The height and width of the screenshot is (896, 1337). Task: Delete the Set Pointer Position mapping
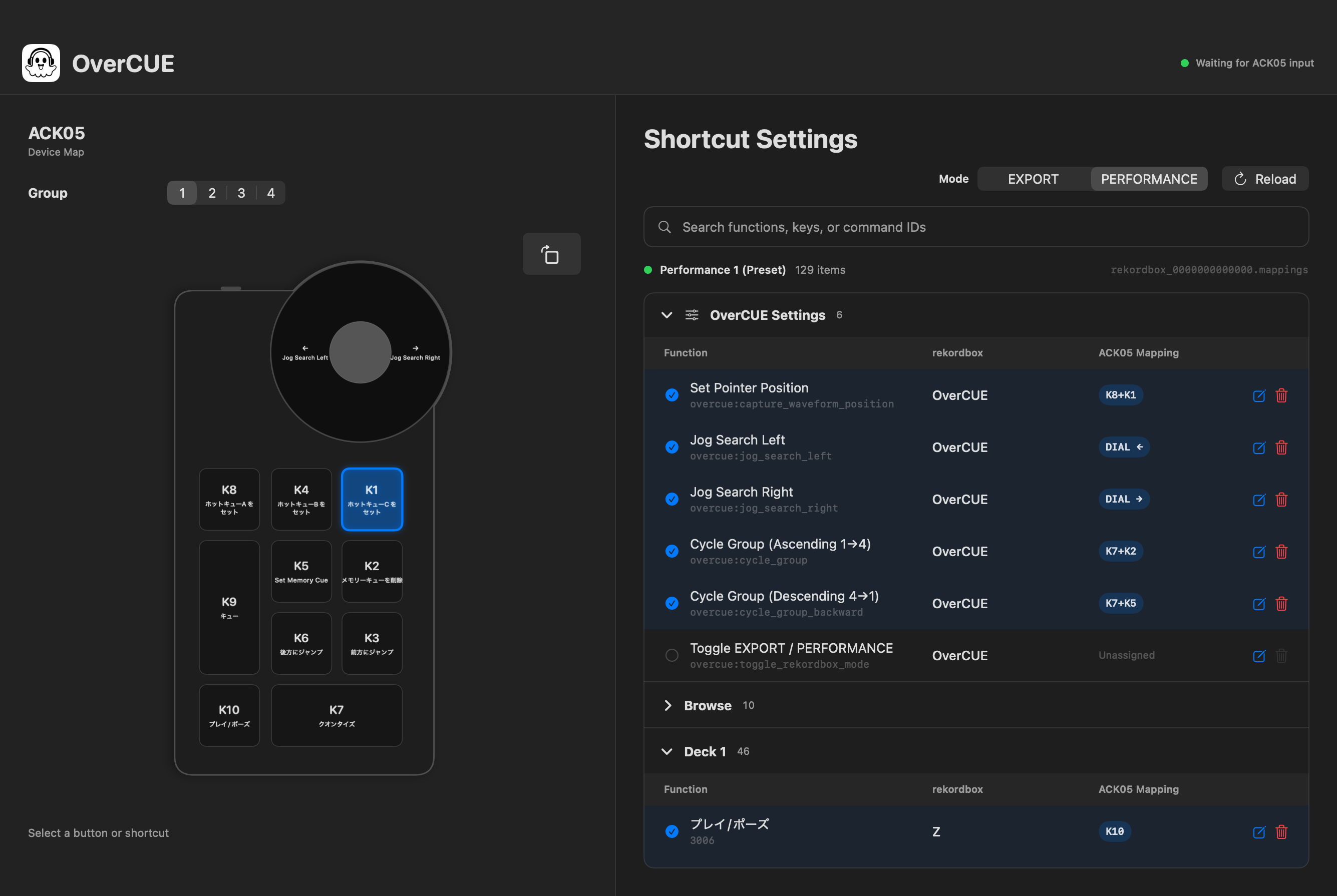(x=1281, y=395)
